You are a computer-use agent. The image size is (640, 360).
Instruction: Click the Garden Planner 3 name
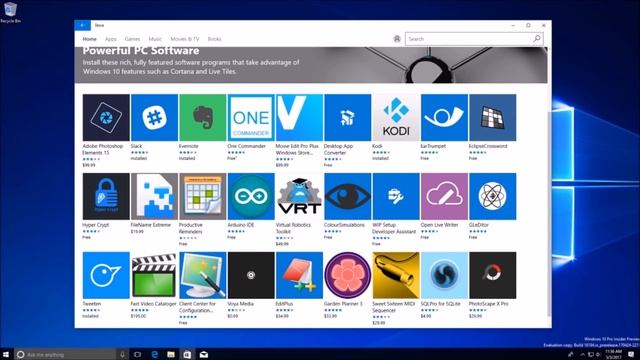tap(343, 304)
